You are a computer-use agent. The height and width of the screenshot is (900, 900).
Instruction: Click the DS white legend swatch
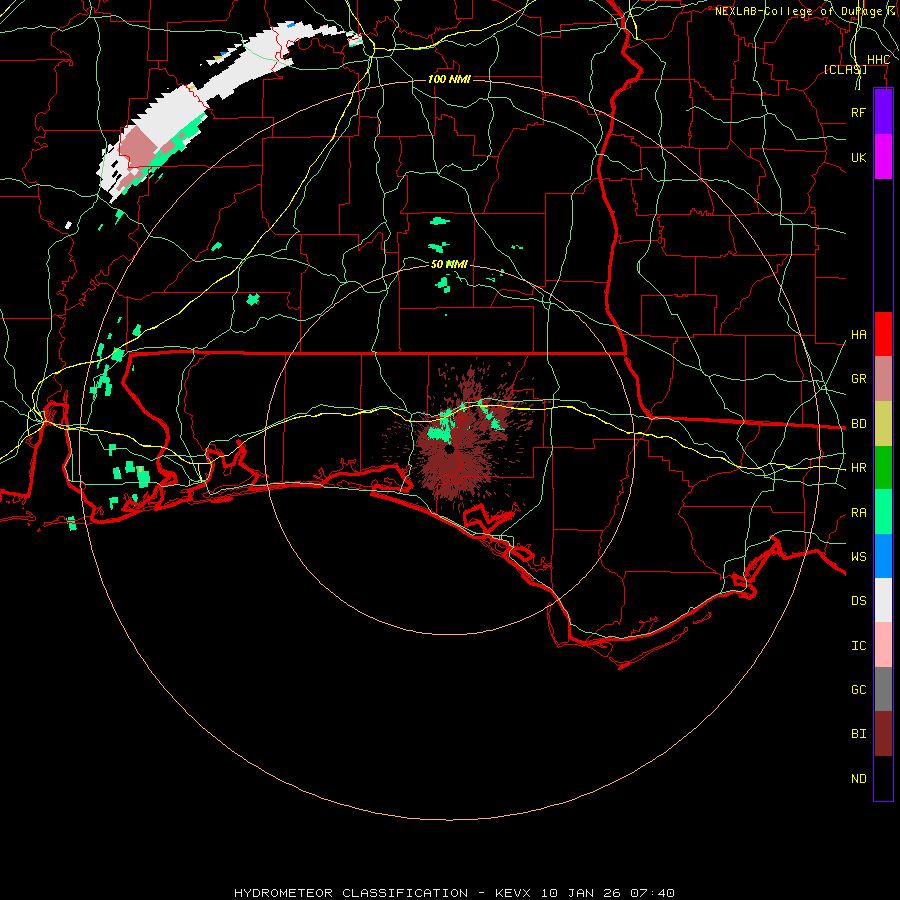click(x=883, y=600)
